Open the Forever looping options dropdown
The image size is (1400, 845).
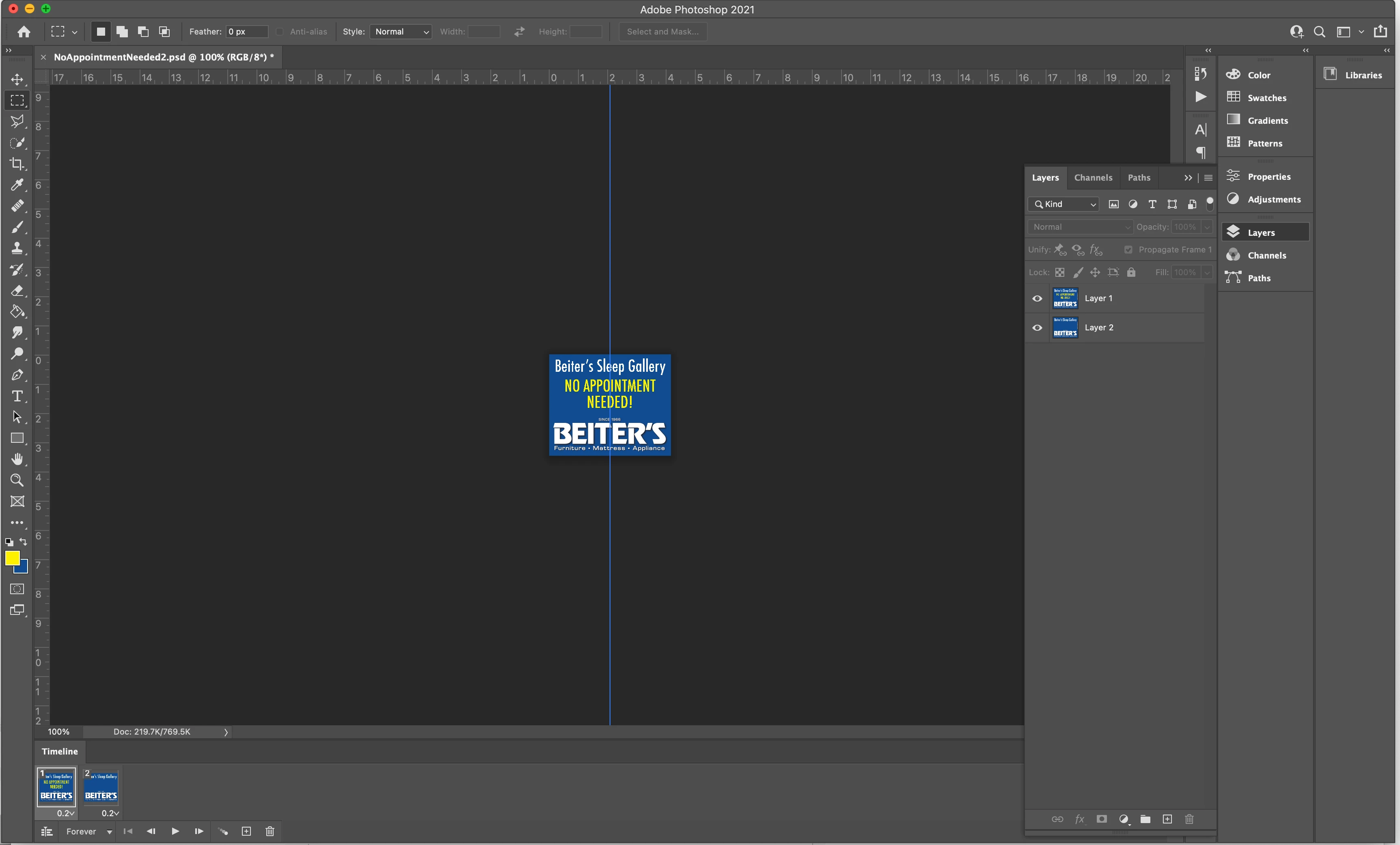pos(88,831)
